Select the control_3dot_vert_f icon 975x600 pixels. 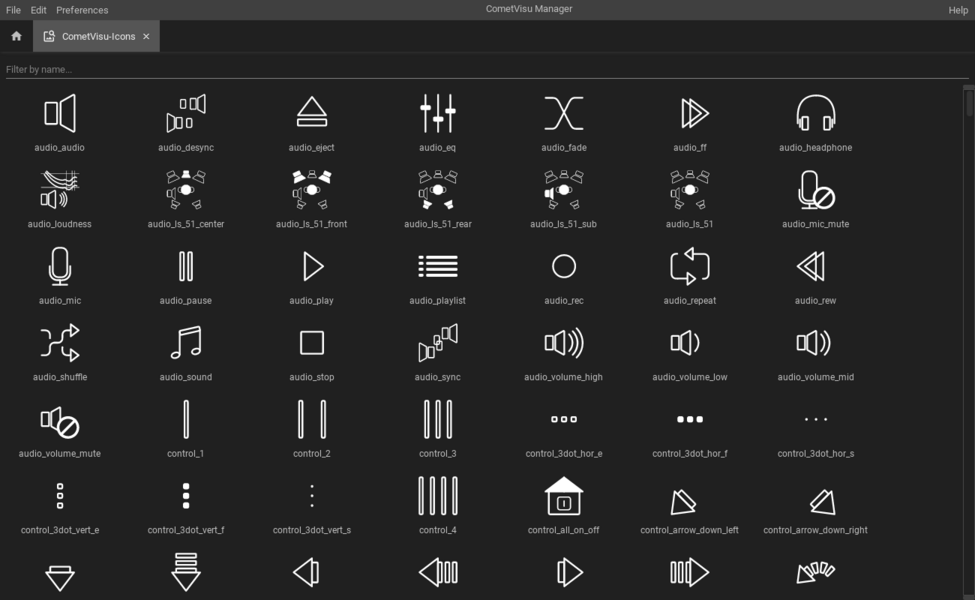pyautogui.click(x=186, y=496)
